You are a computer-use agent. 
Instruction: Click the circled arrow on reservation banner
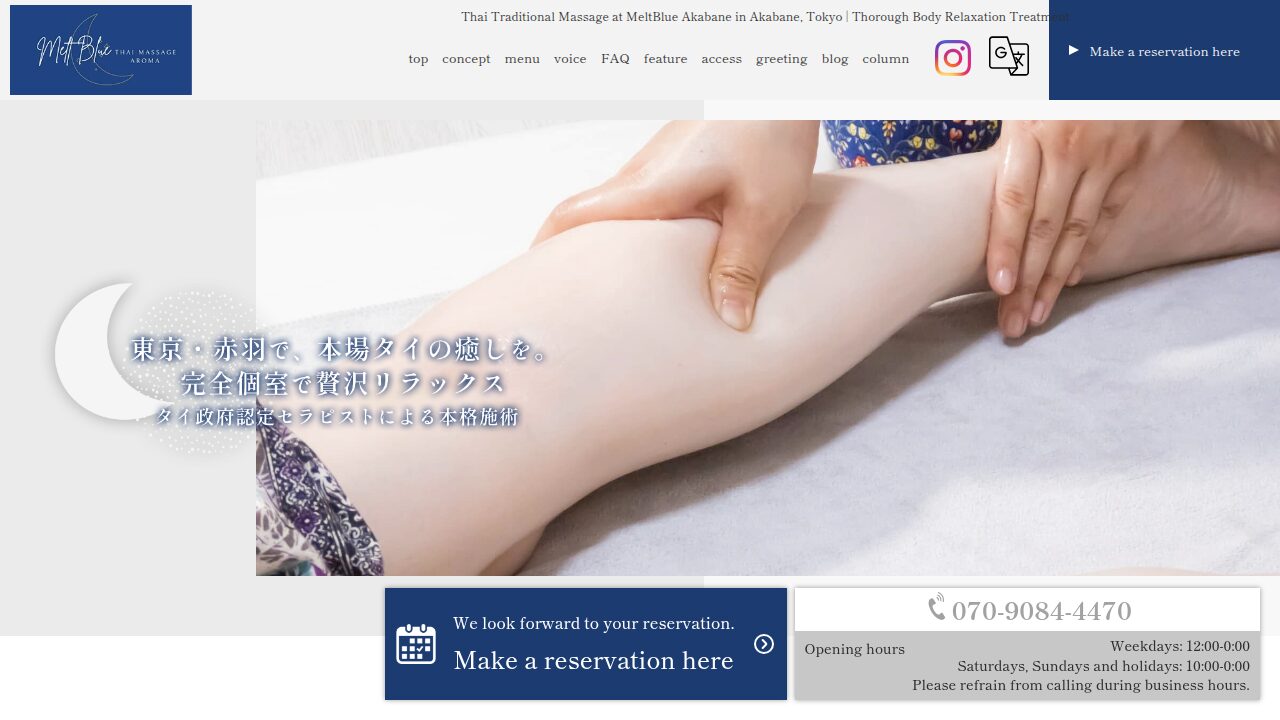(x=764, y=644)
